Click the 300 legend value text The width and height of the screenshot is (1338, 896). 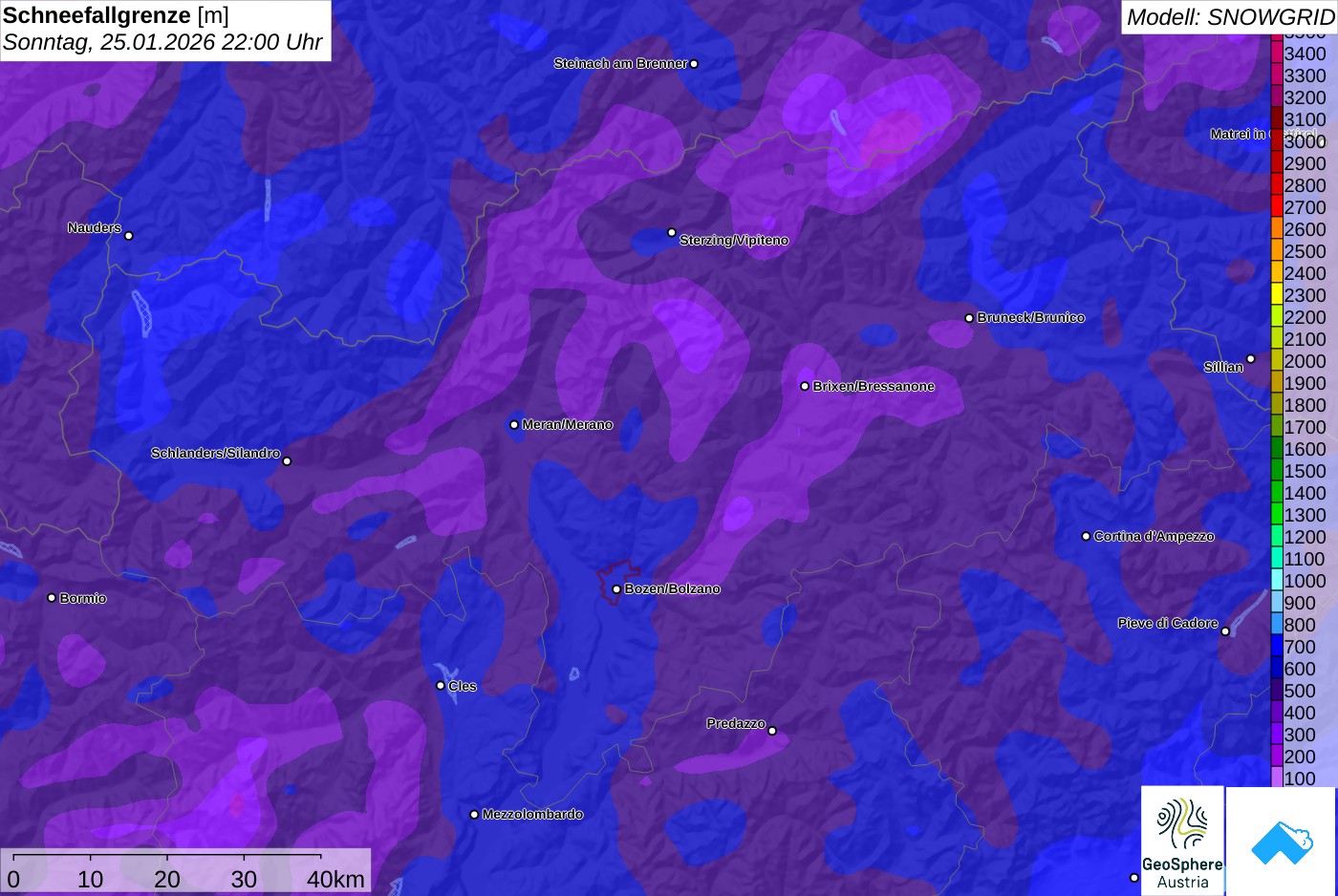pyautogui.click(x=1300, y=735)
